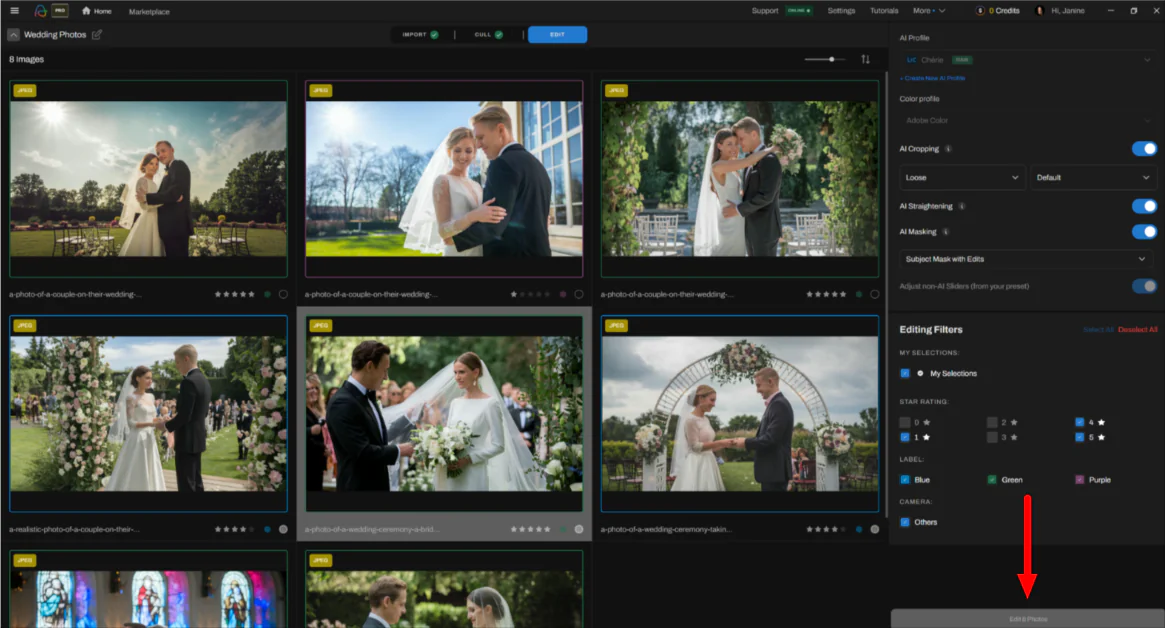This screenshot has height=628, width=1165.
Task: Open the Default crop ratio dropdown
Action: [x=1092, y=178]
